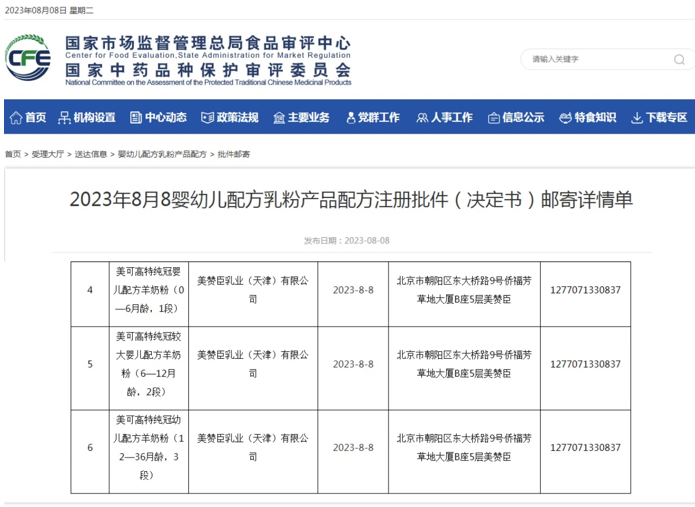Click 批件邮寄 breadcrumb link
The height and width of the screenshot is (507, 695).
tap(234, 154)
